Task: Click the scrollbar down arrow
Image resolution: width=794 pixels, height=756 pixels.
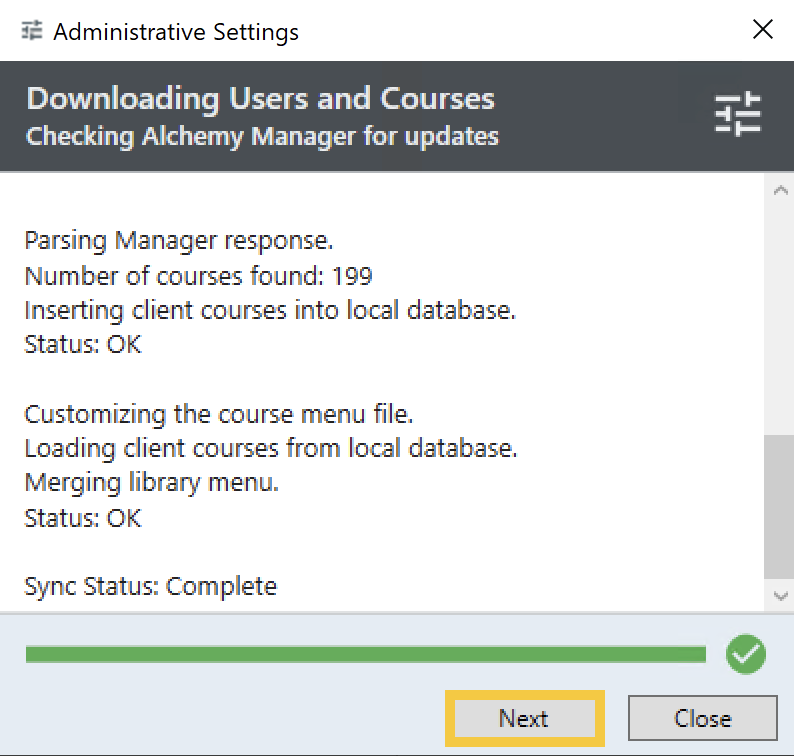Action: (x=780, y=595)
